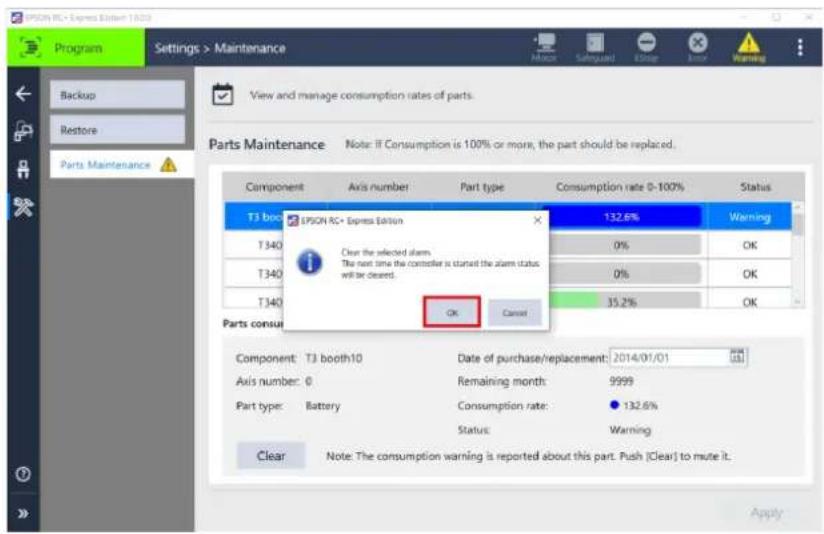Select the Warning status cell
The image size is (824, 534).
[x=749, y=217]
